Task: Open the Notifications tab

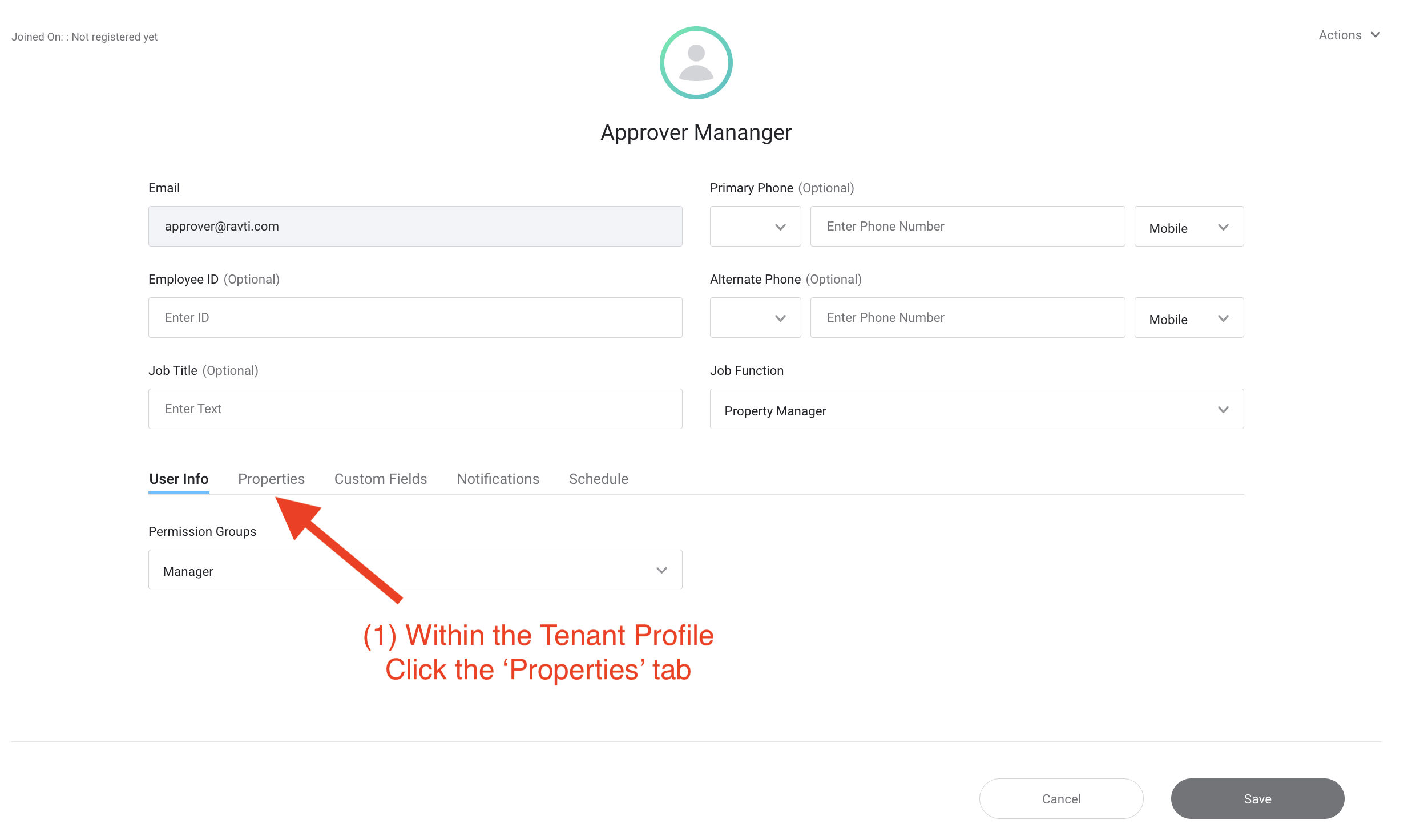Action: pos(498,479)
